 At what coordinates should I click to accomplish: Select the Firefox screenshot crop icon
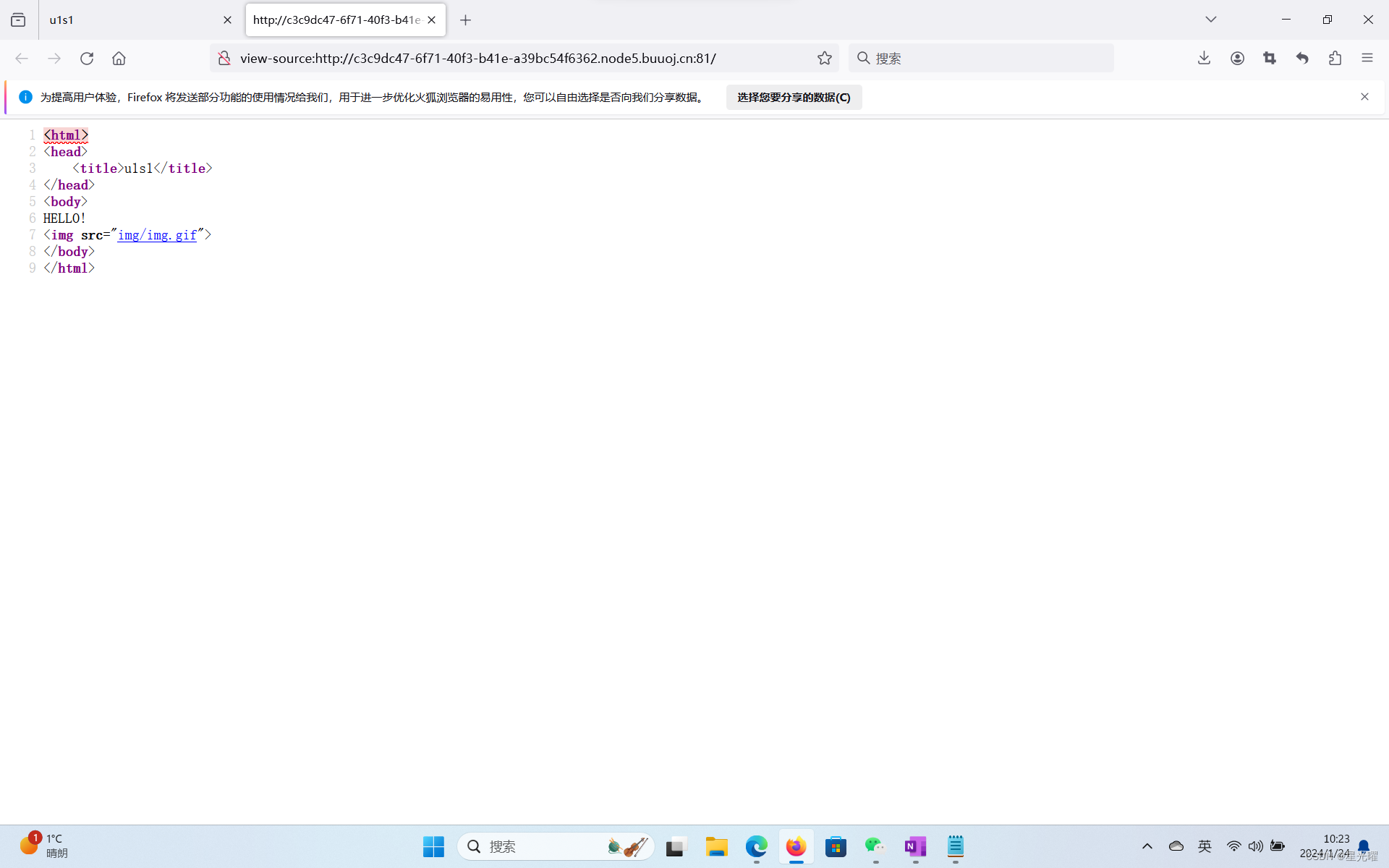tap(1270, 58)
